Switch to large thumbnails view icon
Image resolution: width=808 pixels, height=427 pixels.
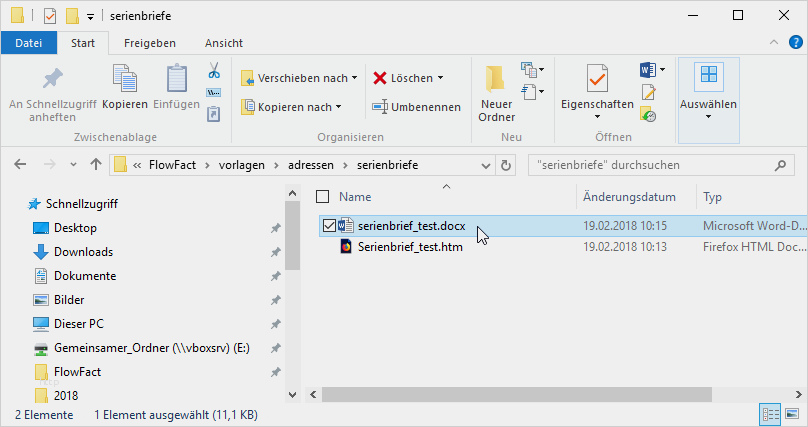click(792, 414)
